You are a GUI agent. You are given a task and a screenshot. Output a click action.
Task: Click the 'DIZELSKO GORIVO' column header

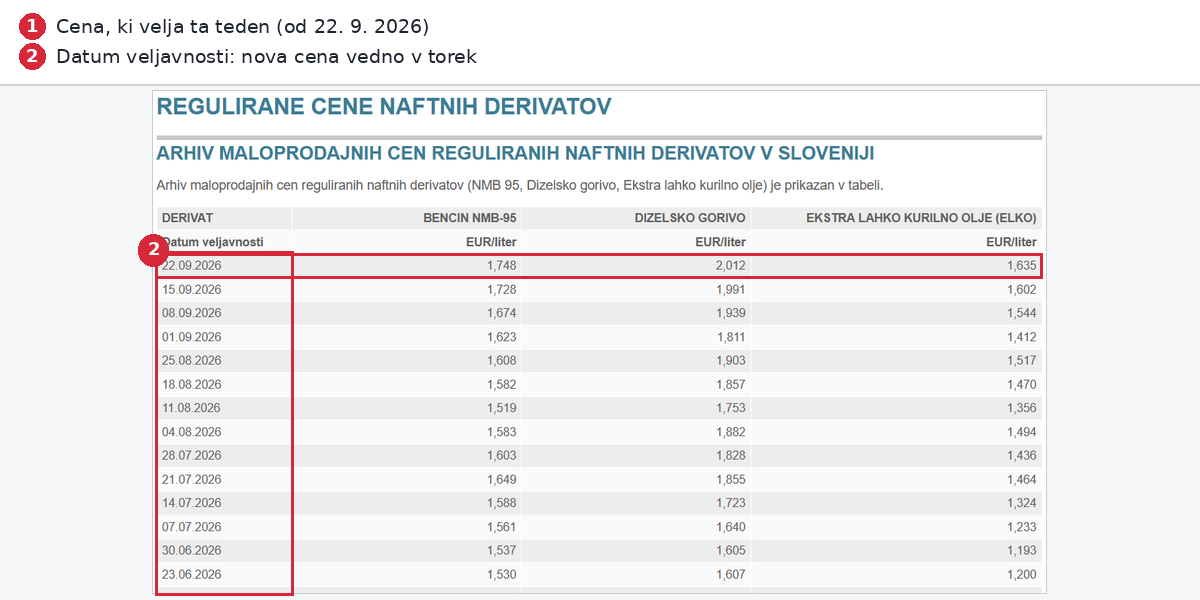[690, 217]
